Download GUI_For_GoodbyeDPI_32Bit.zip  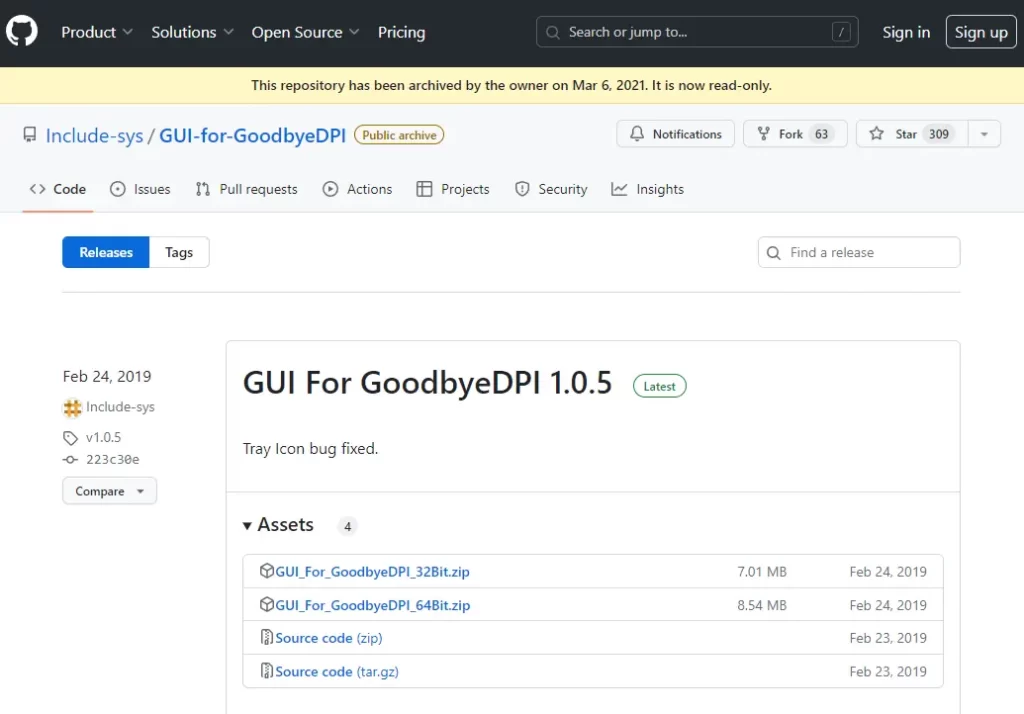372,572
